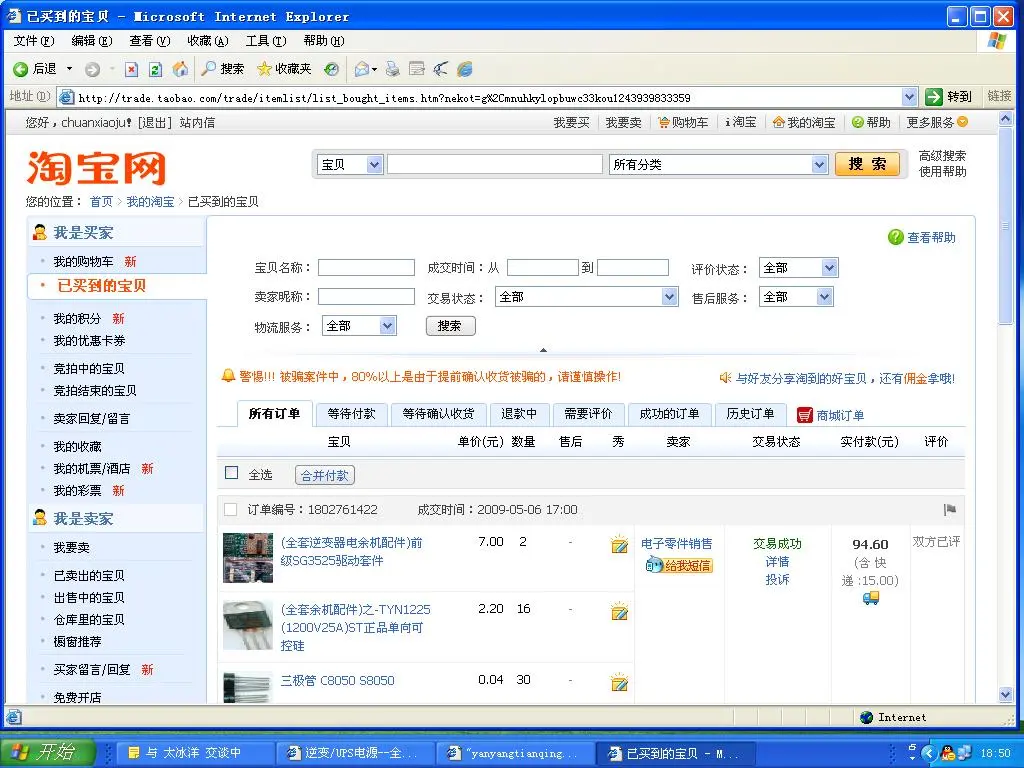The height and width of the screenshot is (768, 1024).
Task: Open 已卖出的宝贝 sidebar link
Action: tap(89, 575)
